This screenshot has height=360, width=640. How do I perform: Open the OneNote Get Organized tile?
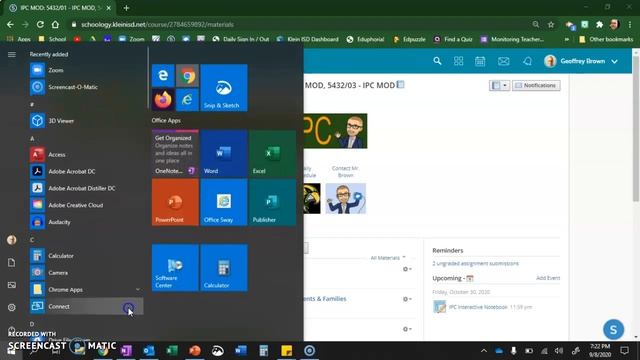[x=175, y=153]
